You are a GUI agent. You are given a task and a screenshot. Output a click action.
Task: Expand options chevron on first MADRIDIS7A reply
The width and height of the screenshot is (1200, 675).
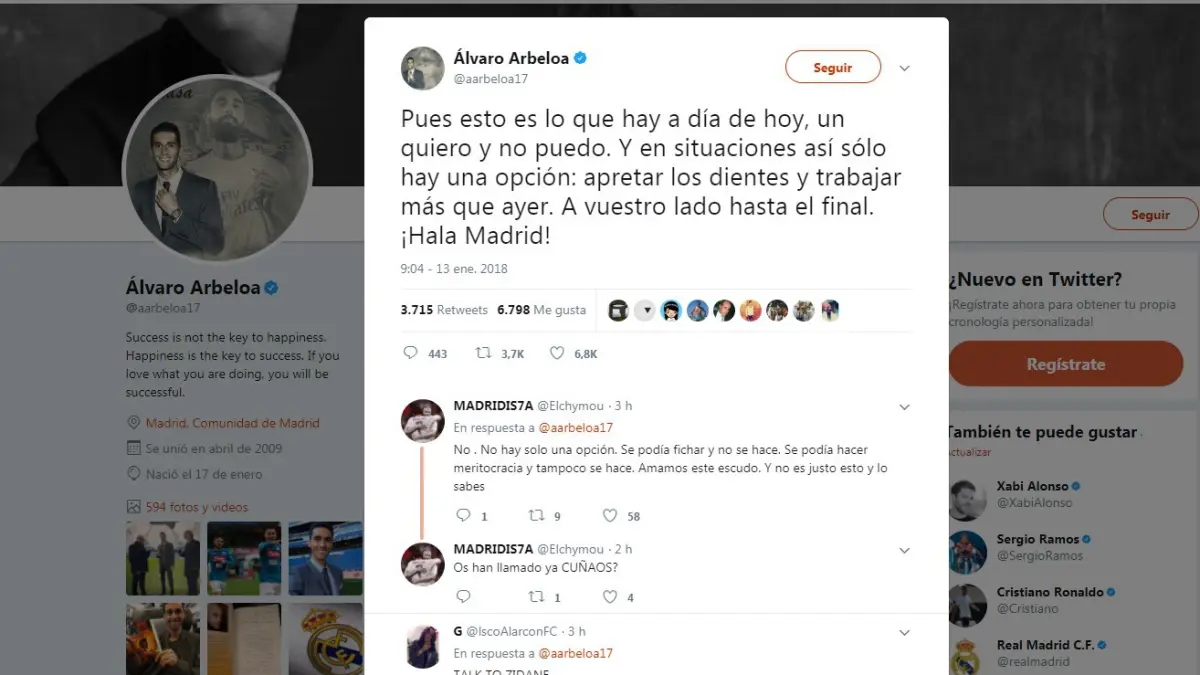[x=904, y=407]
